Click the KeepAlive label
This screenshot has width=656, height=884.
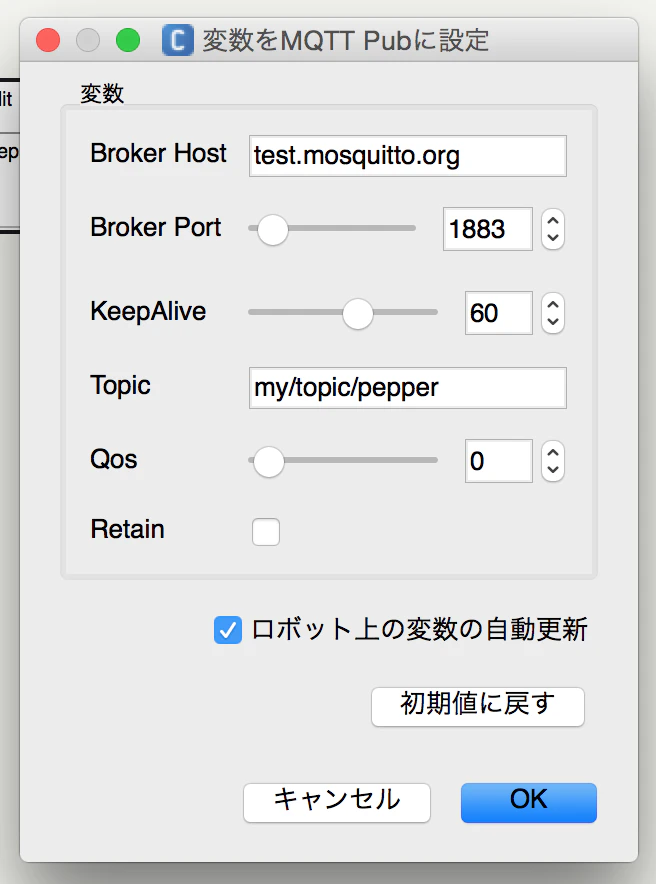coord(148,311)
